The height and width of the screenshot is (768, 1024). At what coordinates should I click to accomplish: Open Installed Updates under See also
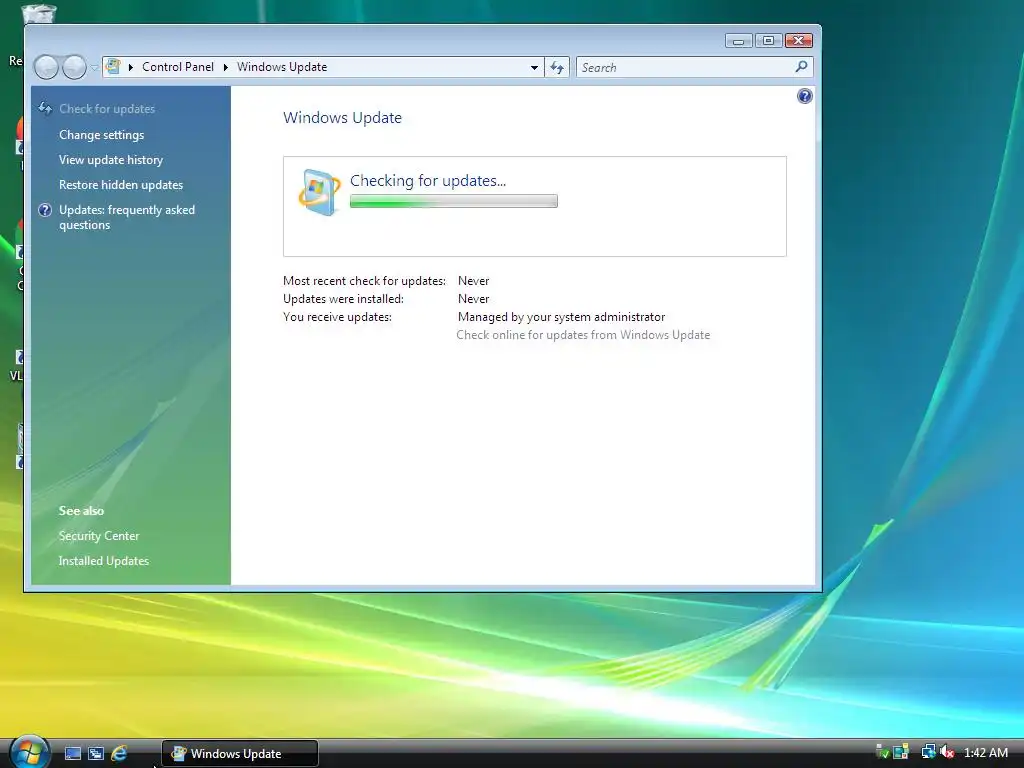click(103, 561)
